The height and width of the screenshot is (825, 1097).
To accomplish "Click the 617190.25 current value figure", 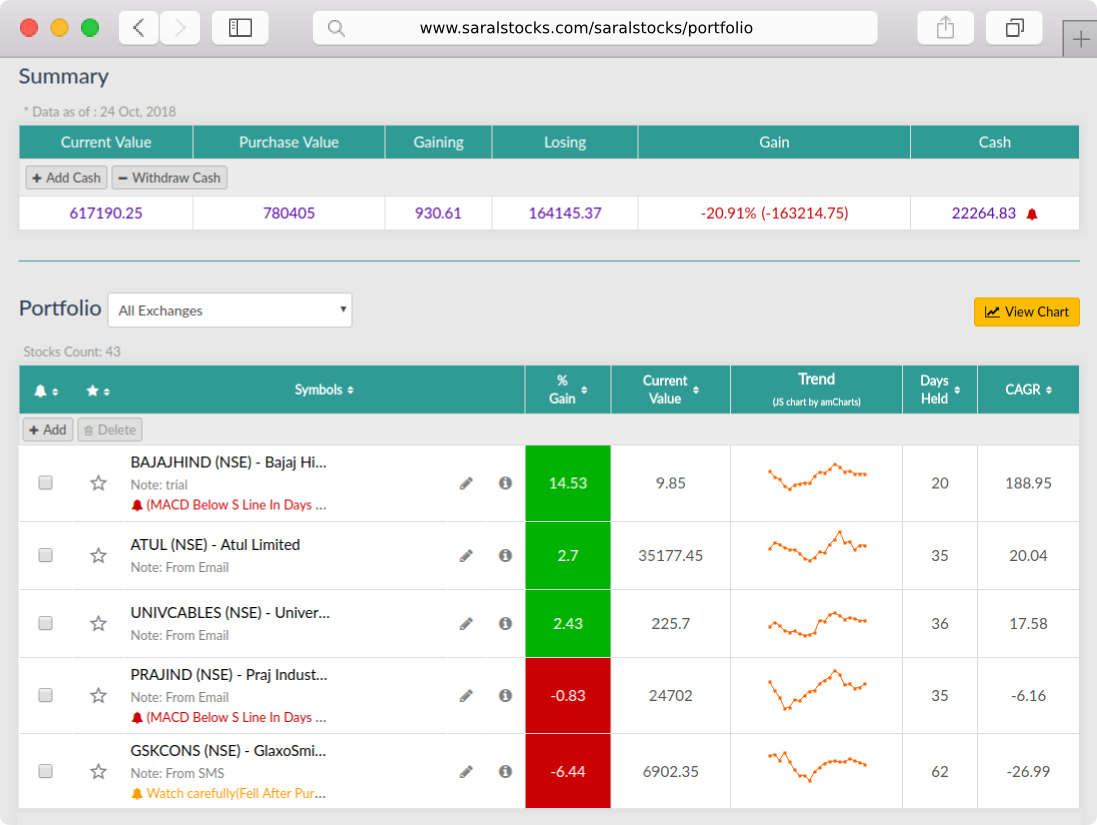I will 106,213.
